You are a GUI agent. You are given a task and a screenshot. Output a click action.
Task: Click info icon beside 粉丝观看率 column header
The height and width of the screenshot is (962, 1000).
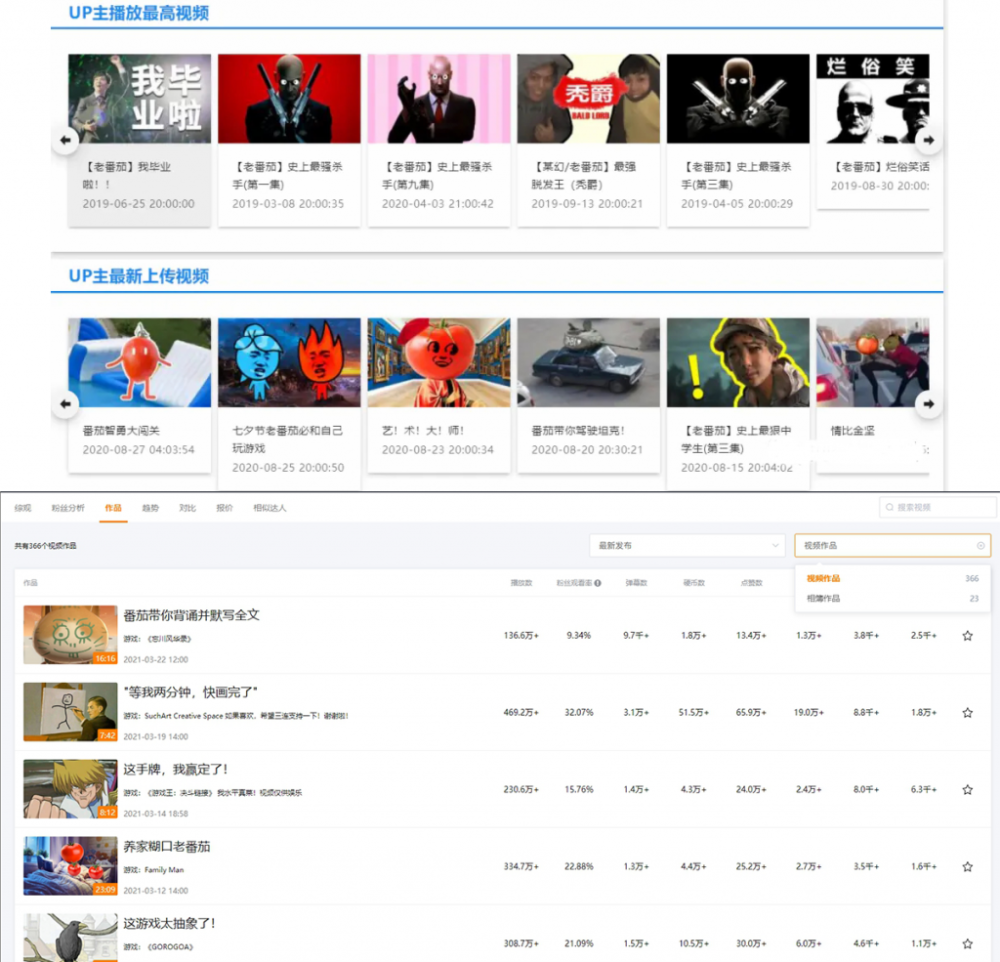[x=598, y=583]
